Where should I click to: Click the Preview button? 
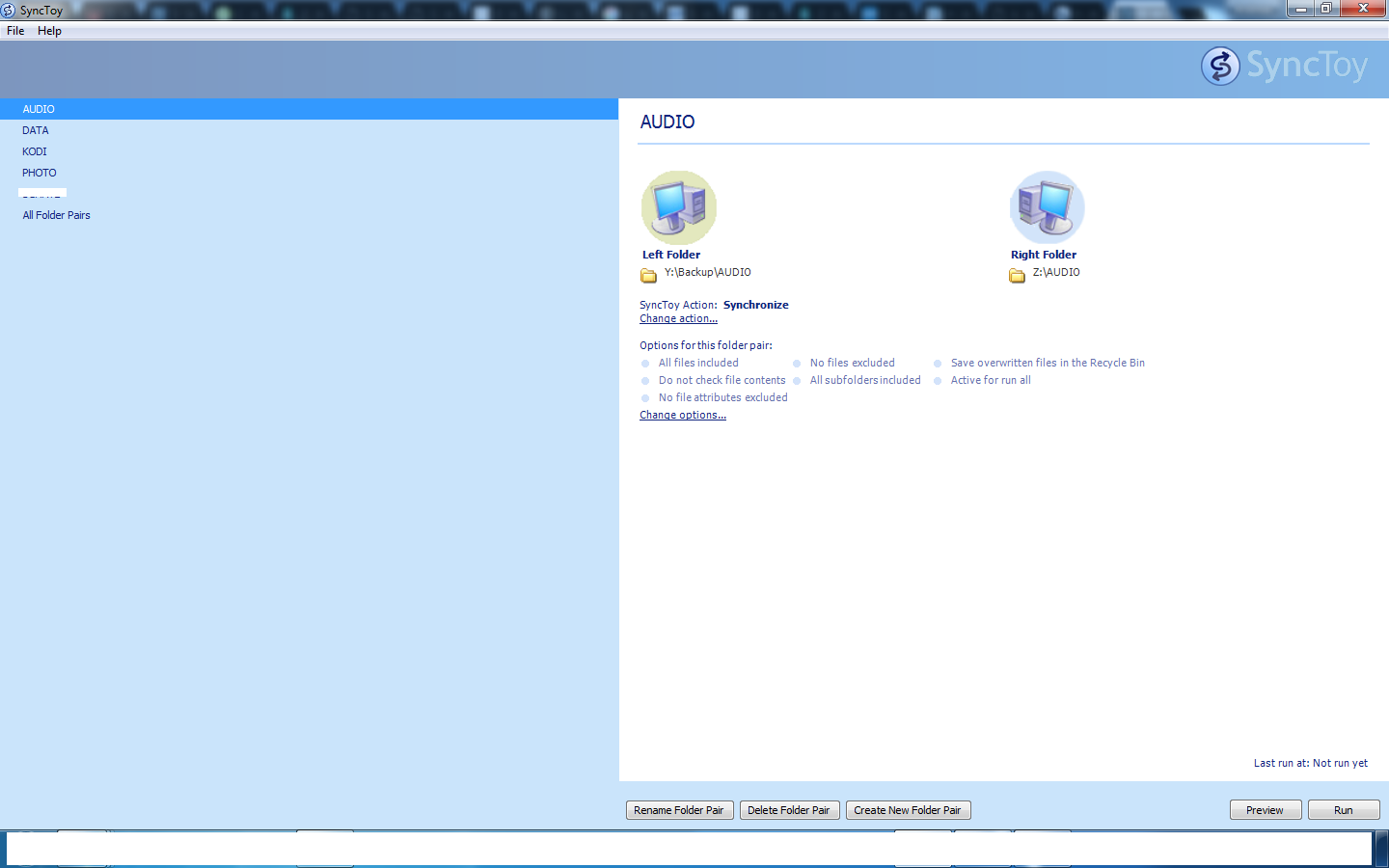1266,810
